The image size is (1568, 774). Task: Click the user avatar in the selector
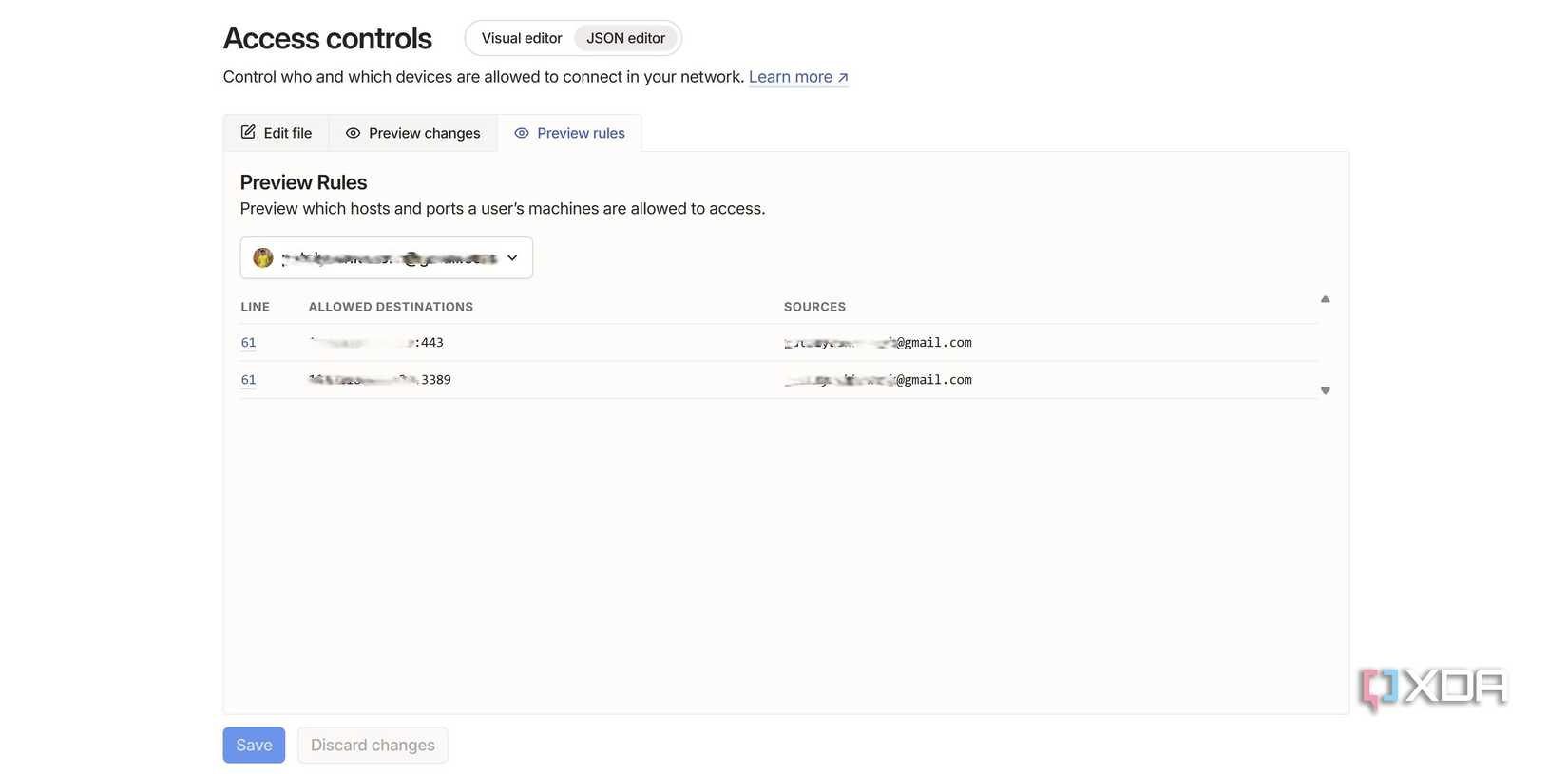(263, 257)
